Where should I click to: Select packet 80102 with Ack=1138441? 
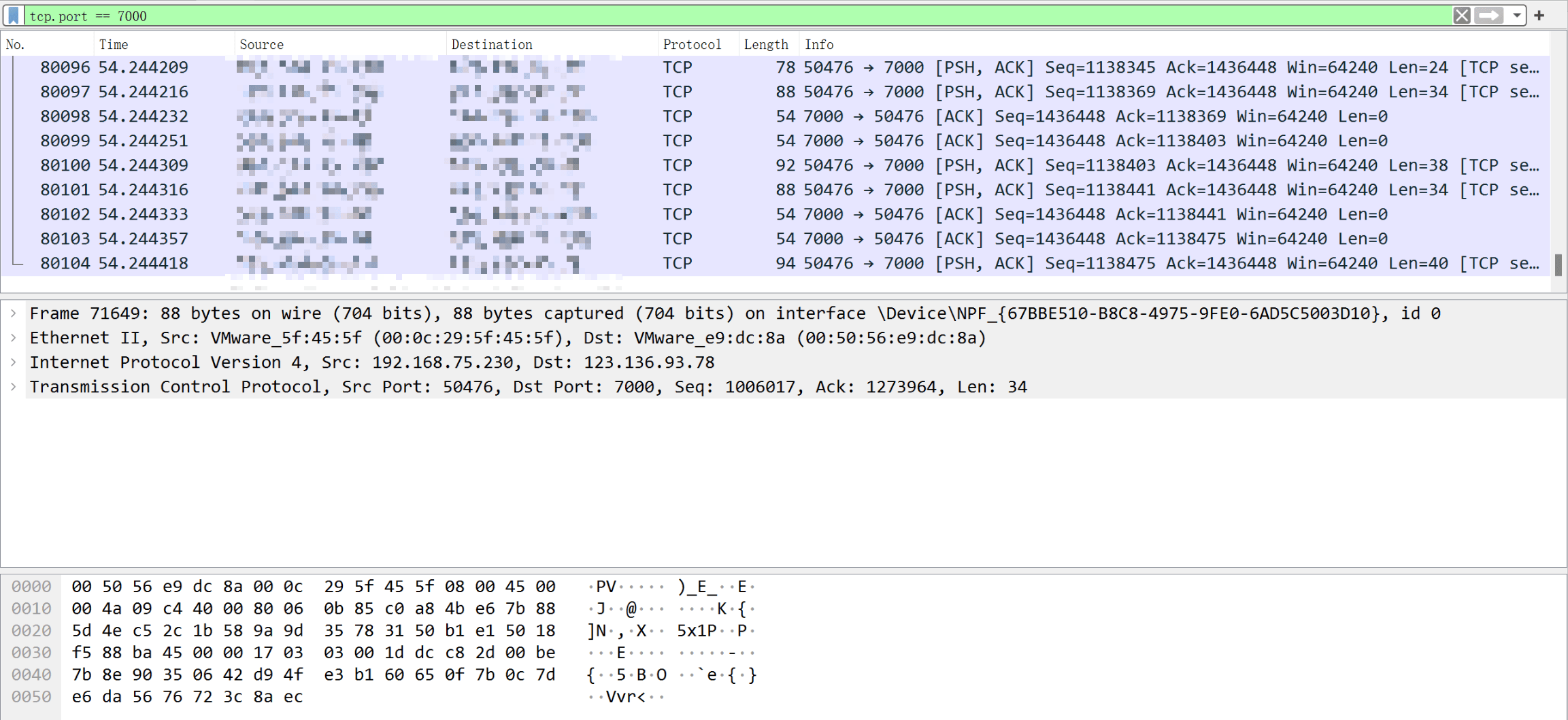click(x=775, y=214)
